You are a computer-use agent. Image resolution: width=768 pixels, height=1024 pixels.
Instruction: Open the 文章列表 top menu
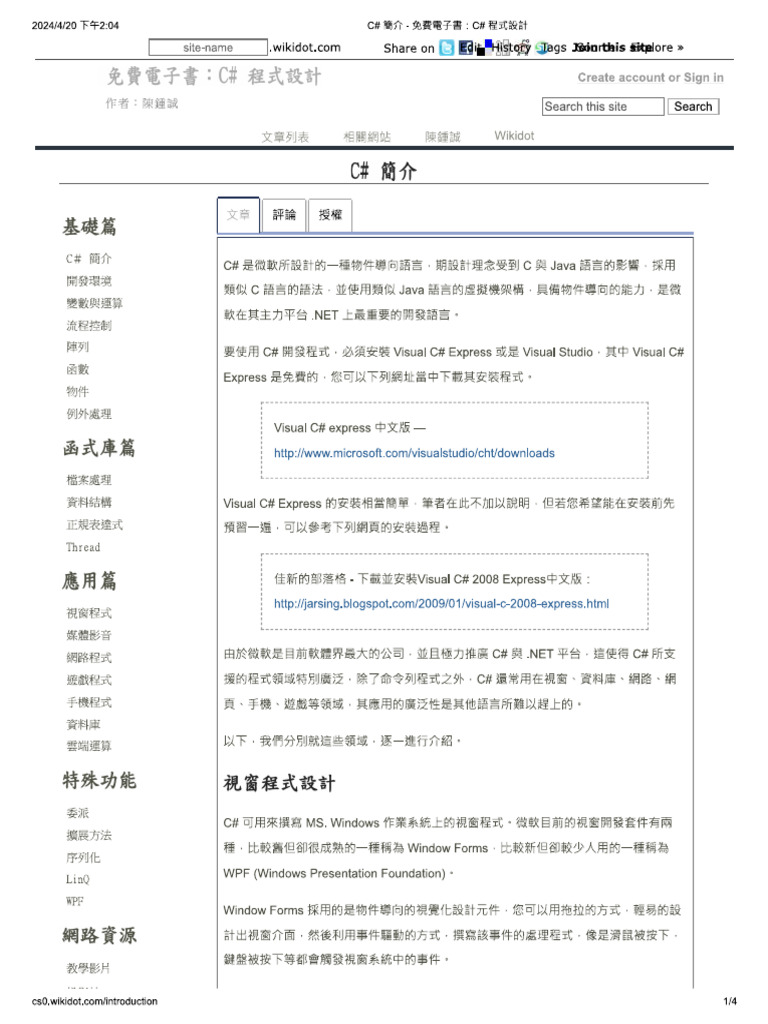[x=285, y=136]
